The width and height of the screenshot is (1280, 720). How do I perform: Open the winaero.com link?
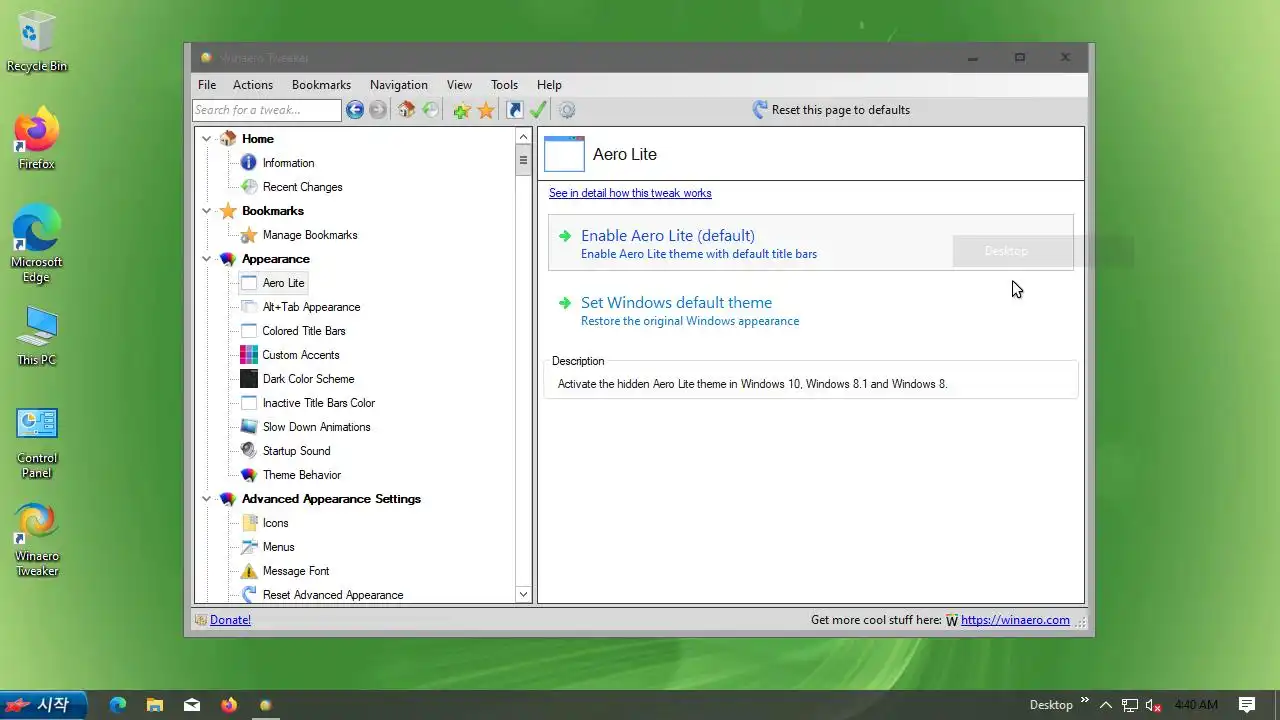[x=1015, y=620]
